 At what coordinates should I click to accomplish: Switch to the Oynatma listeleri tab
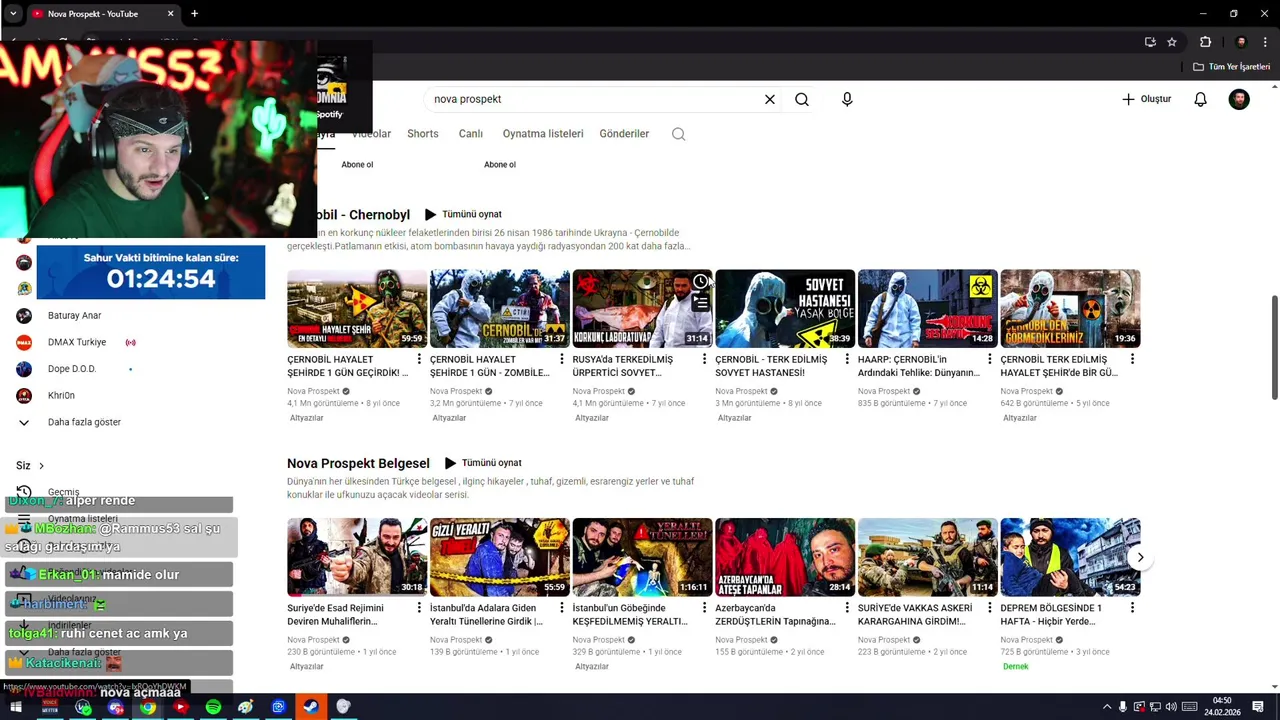(543, 134)
